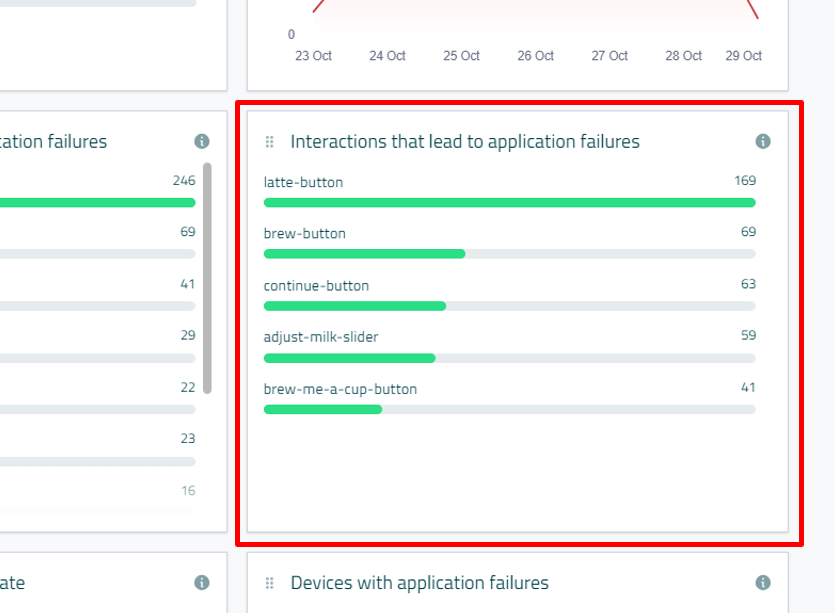Click info icon on Devices with application failures

(x=763, y=583)
